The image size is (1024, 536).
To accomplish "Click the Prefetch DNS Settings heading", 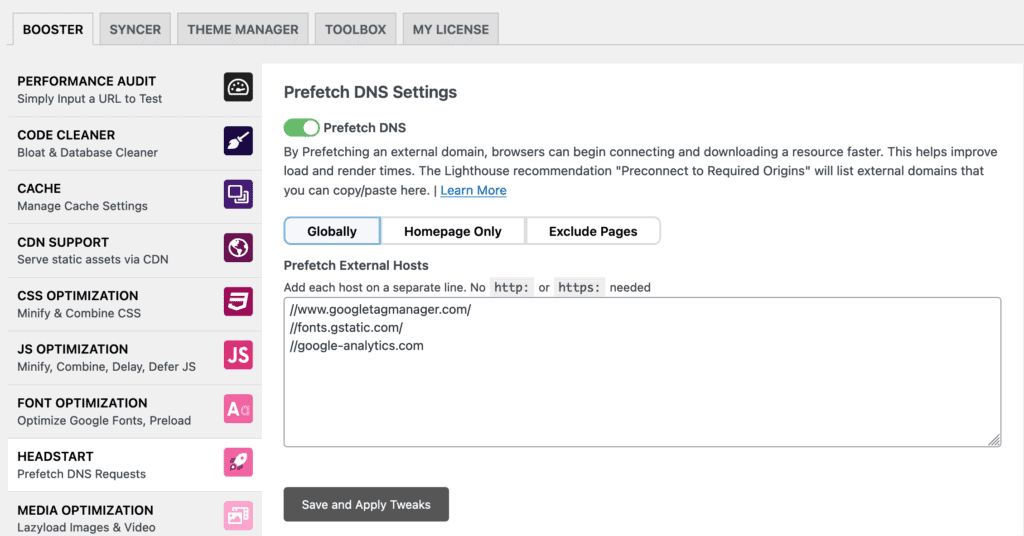I will click(x=370, y=92).
